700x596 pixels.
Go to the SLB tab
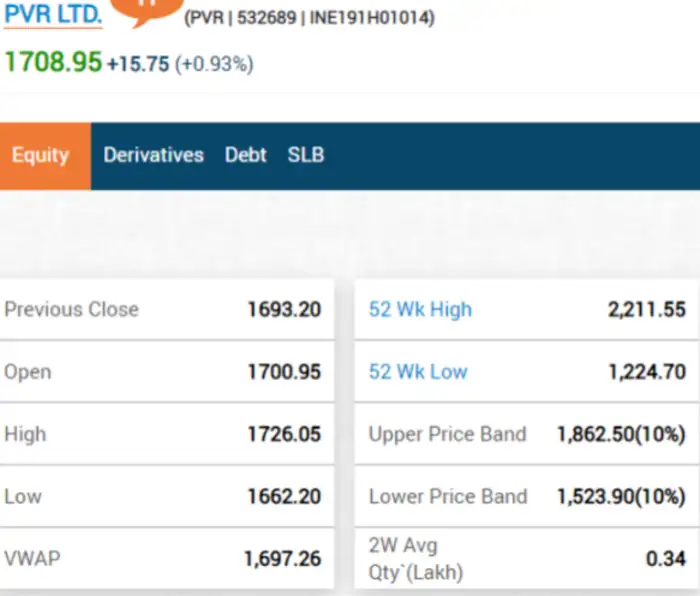[x=305, y=155]
